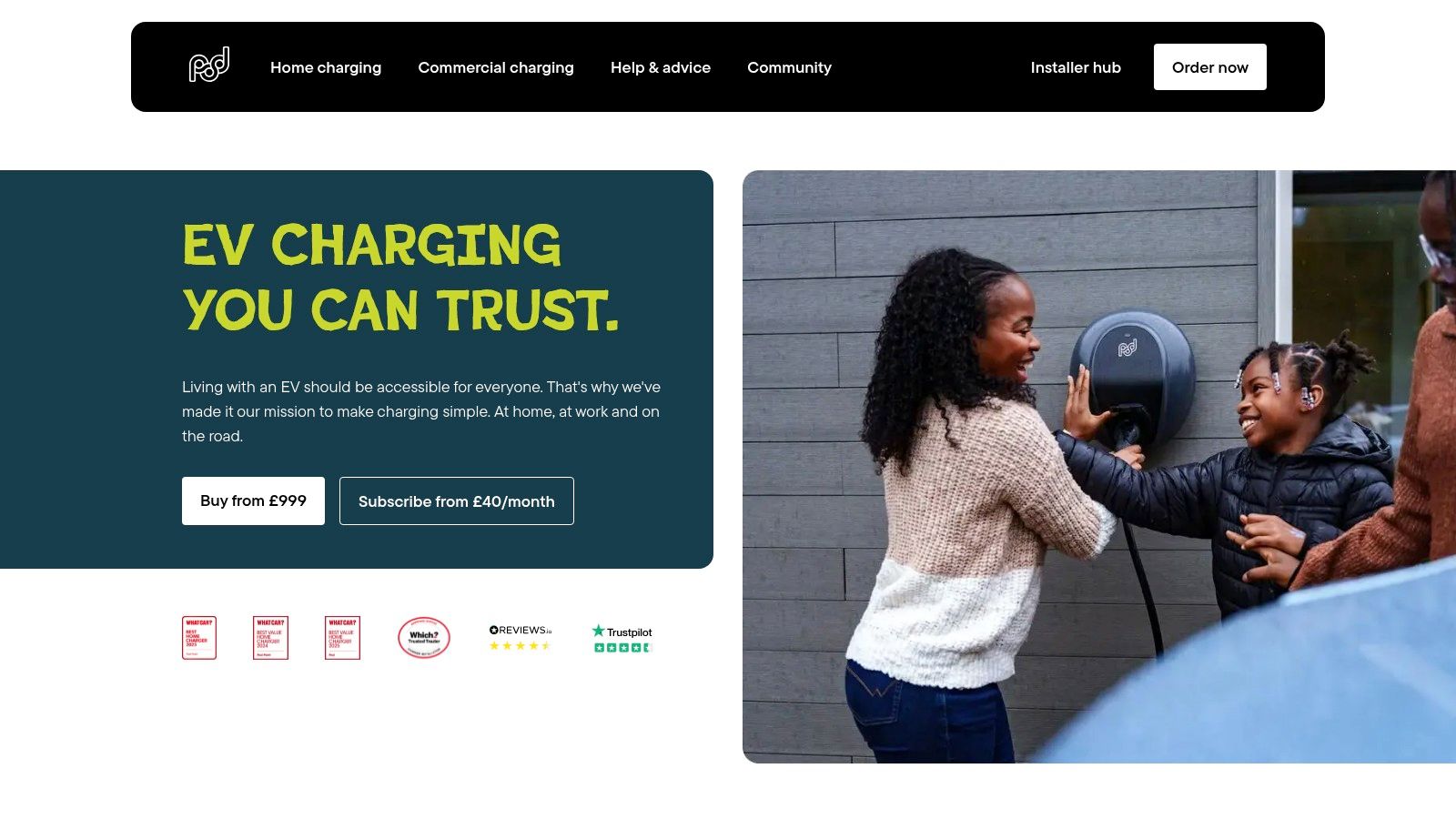Click the EV Charging You Can Trust heading
Screen dimensions: 1456x819
[x=400, y=278]
